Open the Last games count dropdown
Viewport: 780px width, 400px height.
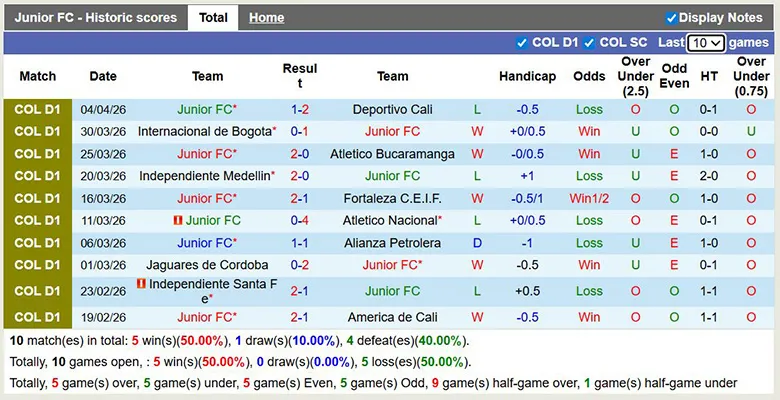pyautogui.click(x=706, y=43)
